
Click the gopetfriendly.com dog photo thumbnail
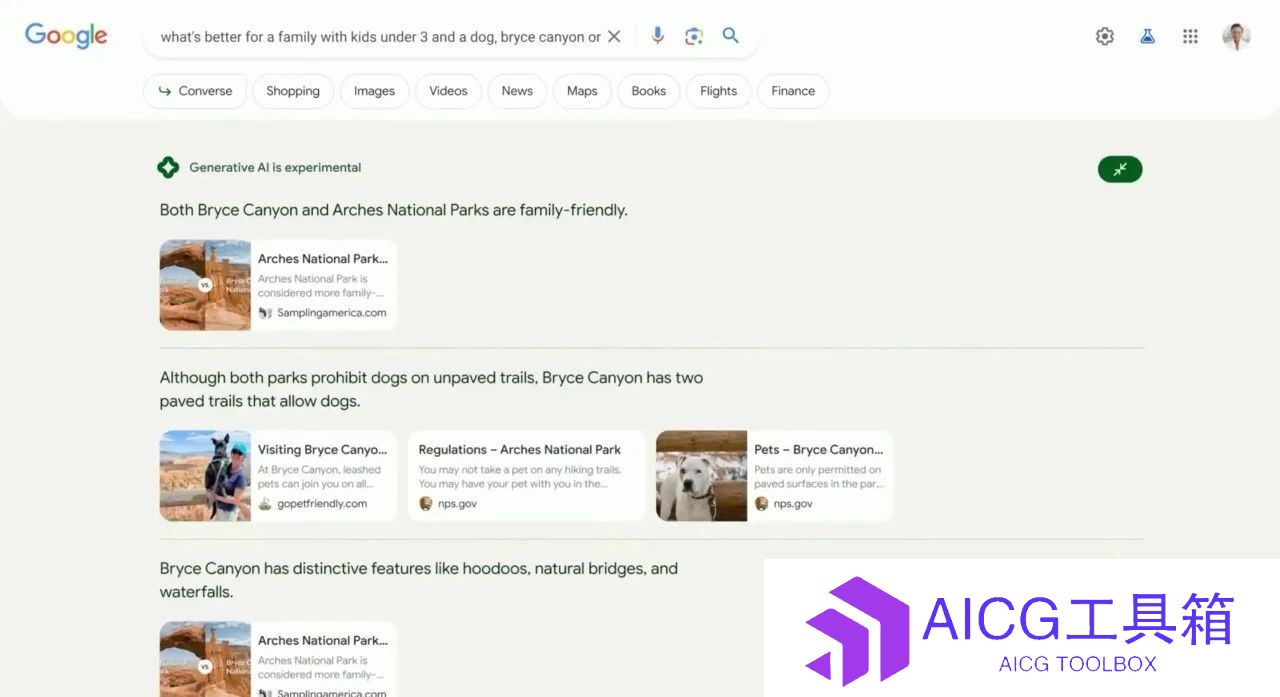tap(205, 476)
